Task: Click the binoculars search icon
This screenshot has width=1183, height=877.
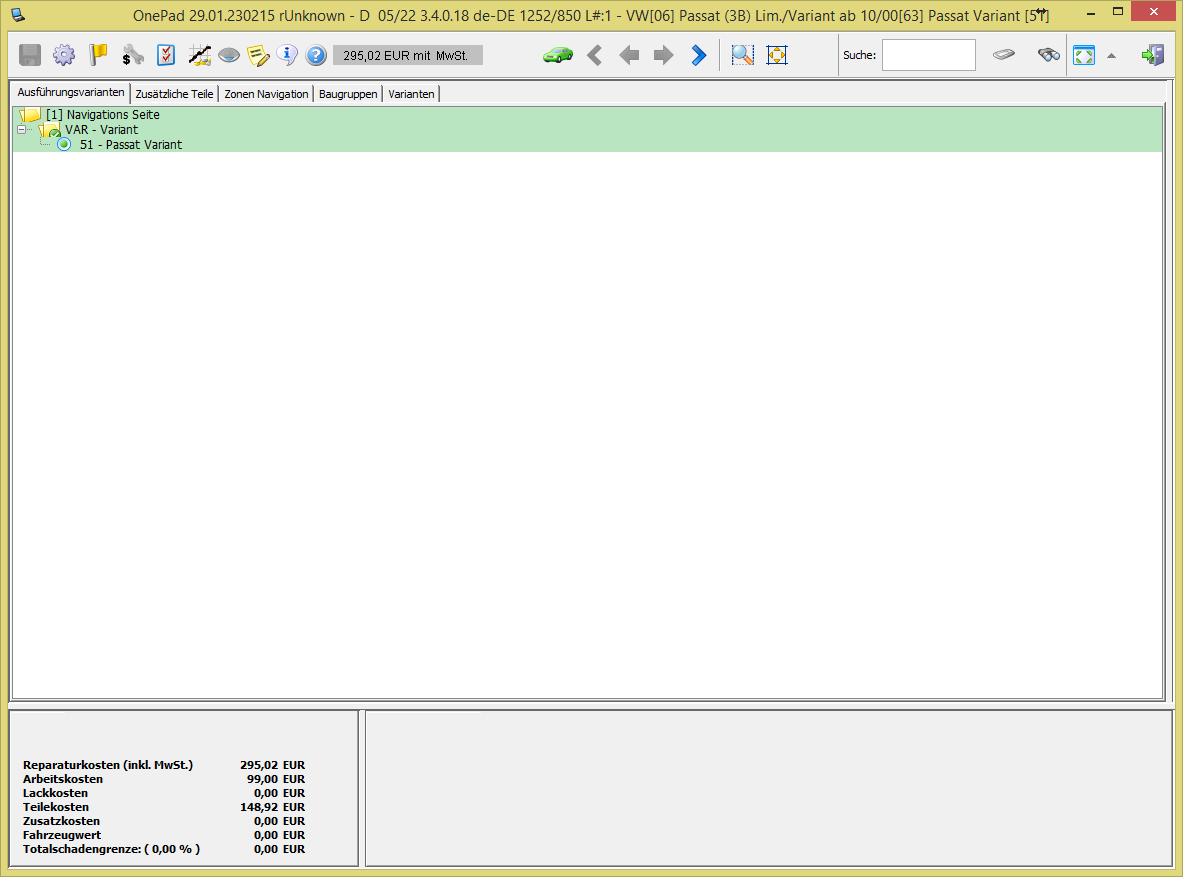Action: pyautogui.click(x=1049, y=54)
